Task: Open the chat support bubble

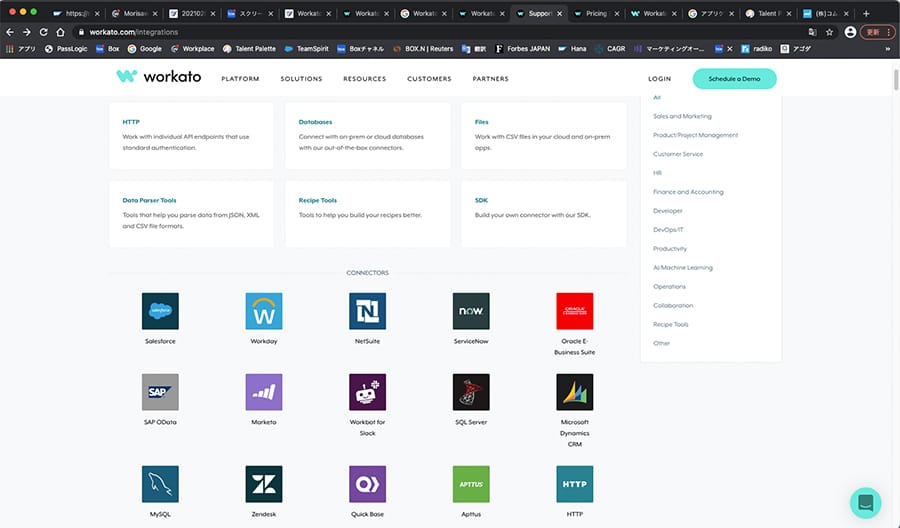Action: point(865,503)
